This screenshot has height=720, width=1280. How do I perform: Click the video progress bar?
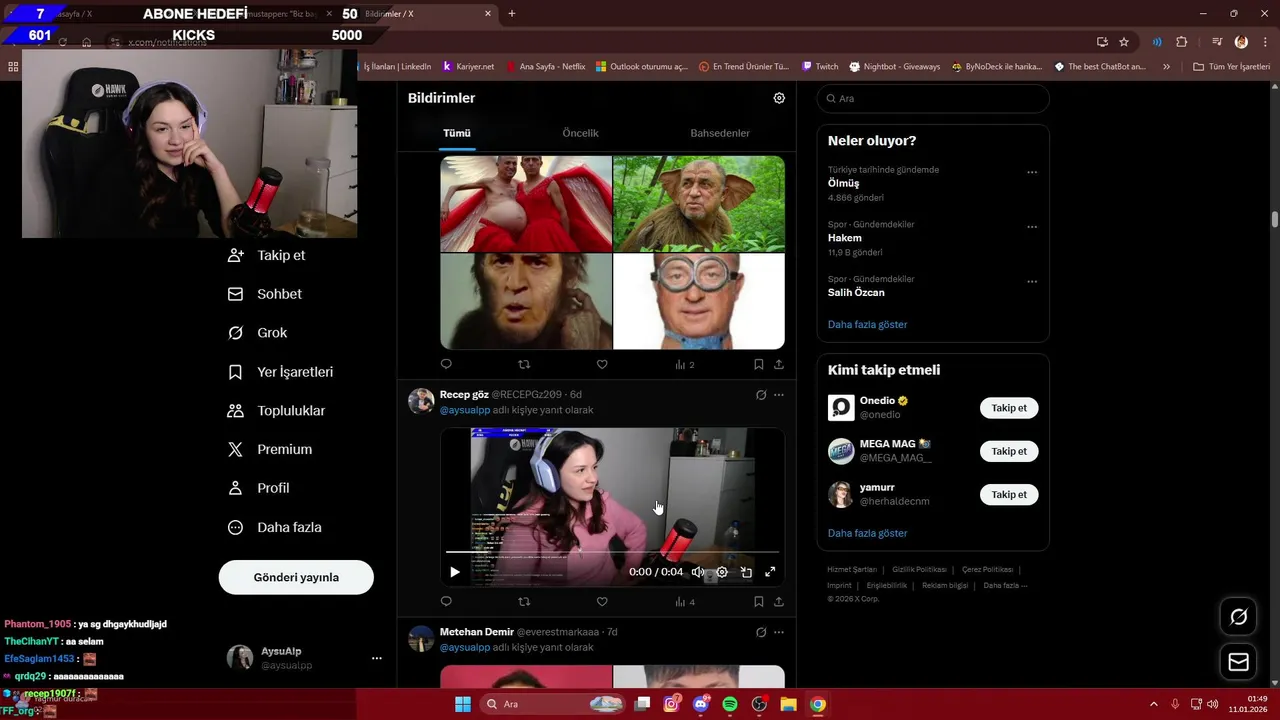[x=612, y=552]
